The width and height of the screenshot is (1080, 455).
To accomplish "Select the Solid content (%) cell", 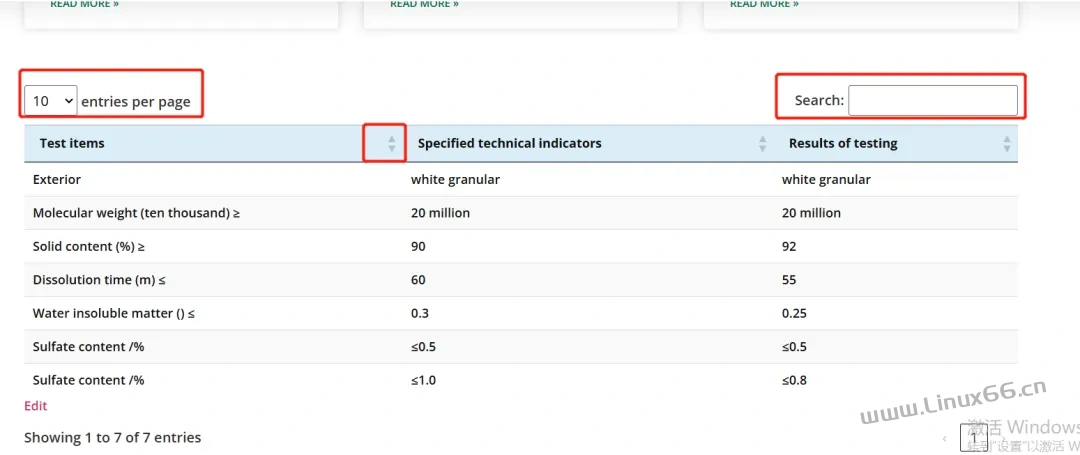I will pyautogui.click(x=89, y=246).
